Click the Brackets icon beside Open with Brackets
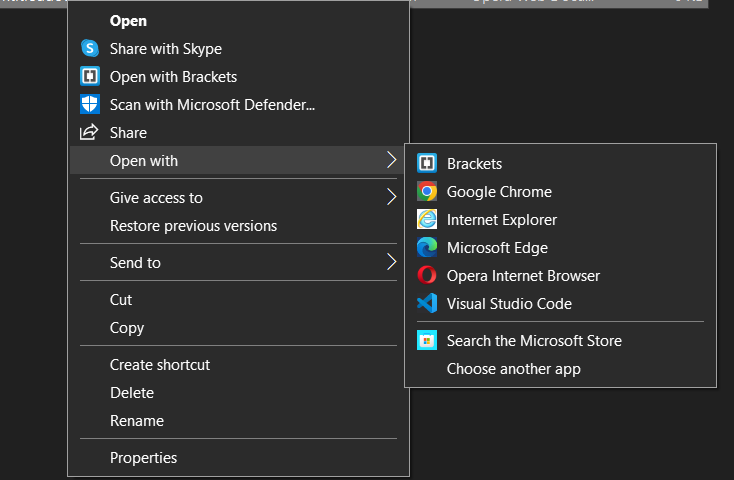Viewport: 734px width, 480px height. [90, 77]
